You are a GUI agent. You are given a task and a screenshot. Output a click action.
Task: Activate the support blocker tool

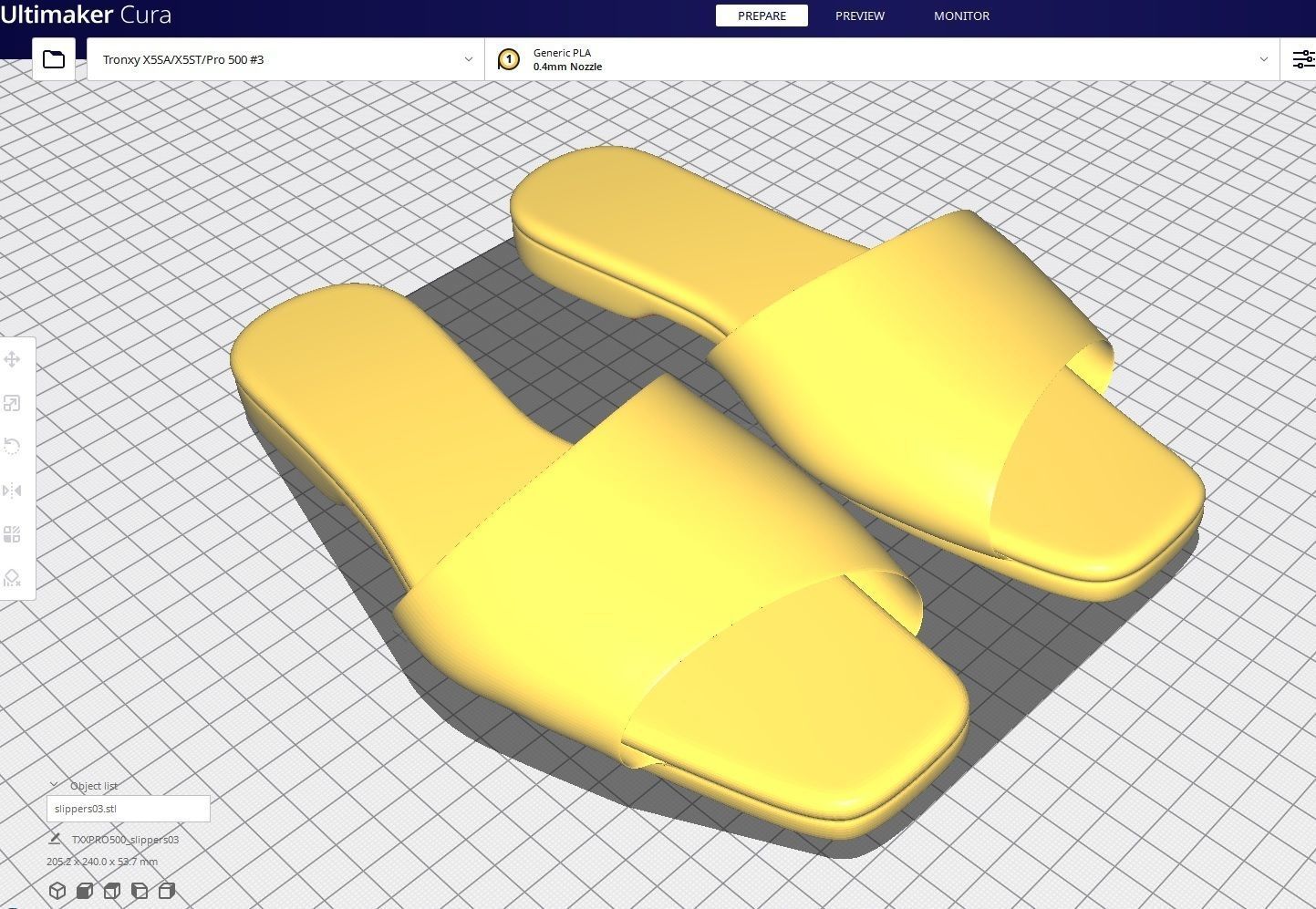tap(13, 578)
